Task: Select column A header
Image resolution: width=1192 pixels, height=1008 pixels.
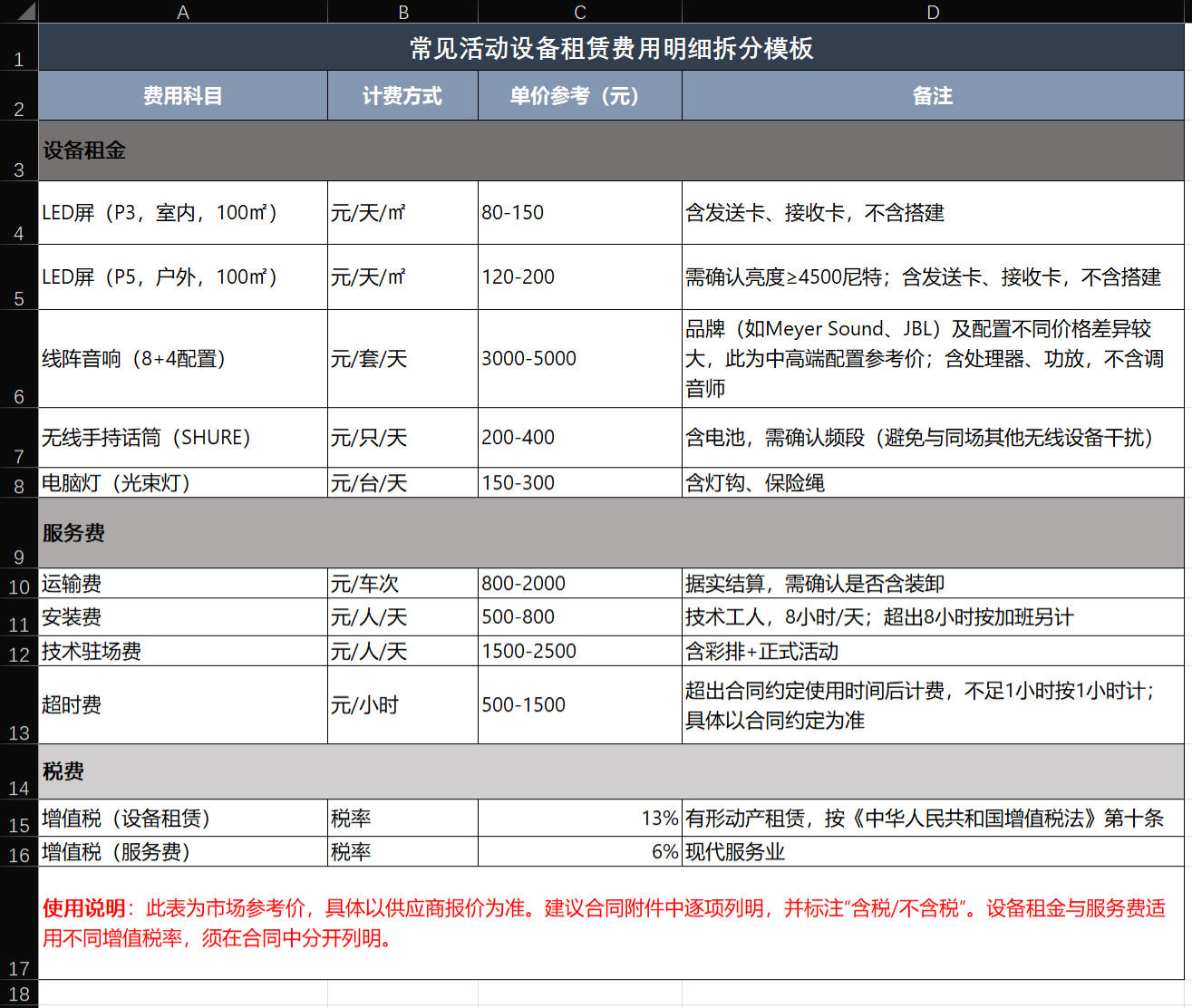Action: (183, 12)
